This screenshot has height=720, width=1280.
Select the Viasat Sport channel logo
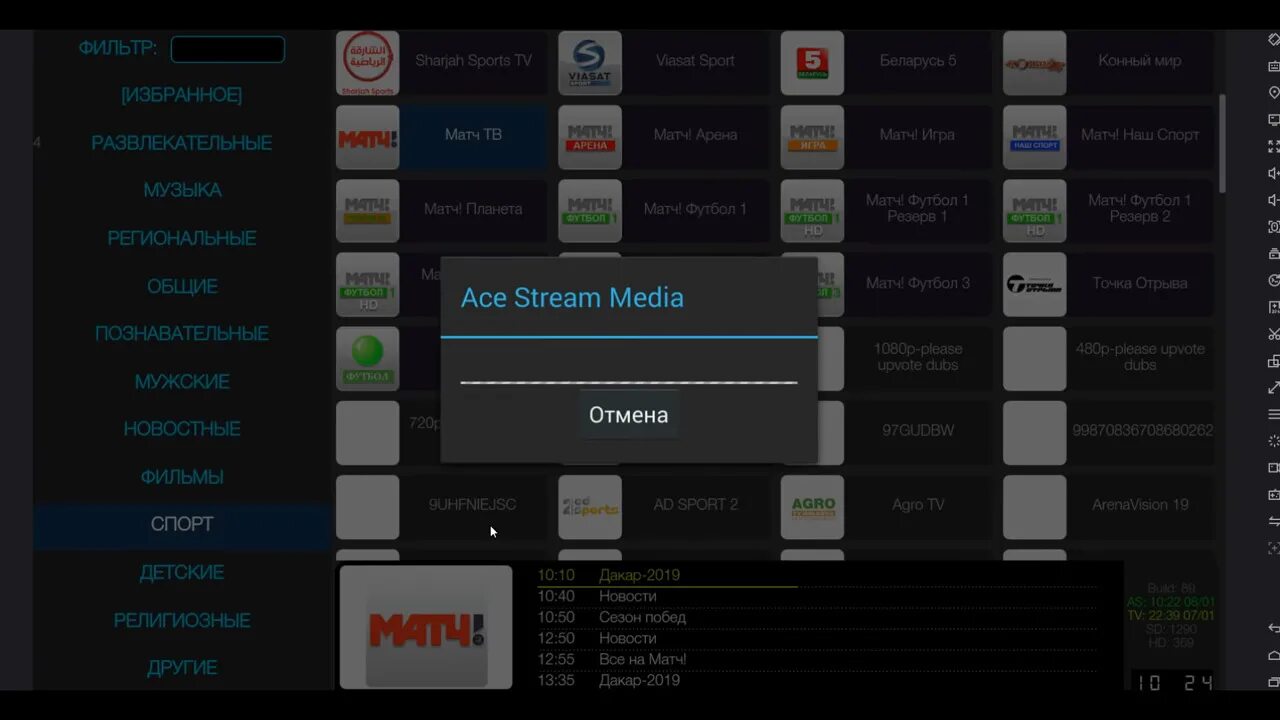(590, 61)
